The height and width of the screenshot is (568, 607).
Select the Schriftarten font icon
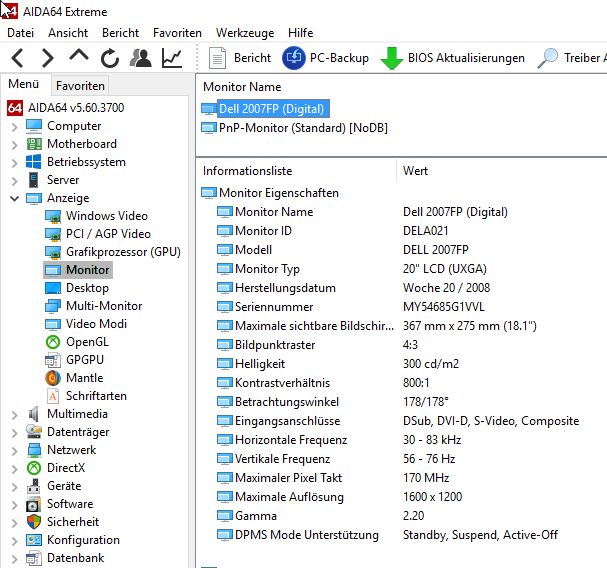pyautogui.click(x=53, y=396)
